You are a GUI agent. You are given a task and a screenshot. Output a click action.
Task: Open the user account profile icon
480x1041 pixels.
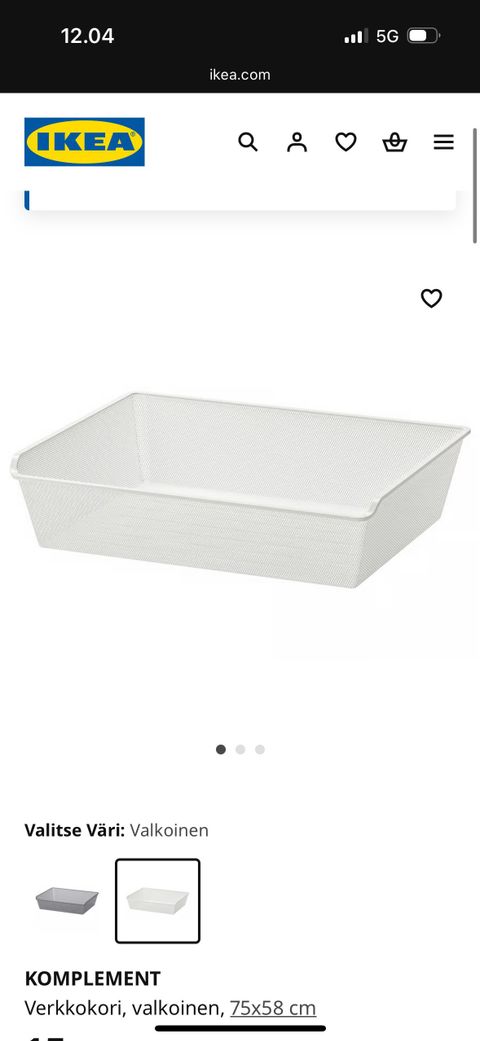coord(297,142)
